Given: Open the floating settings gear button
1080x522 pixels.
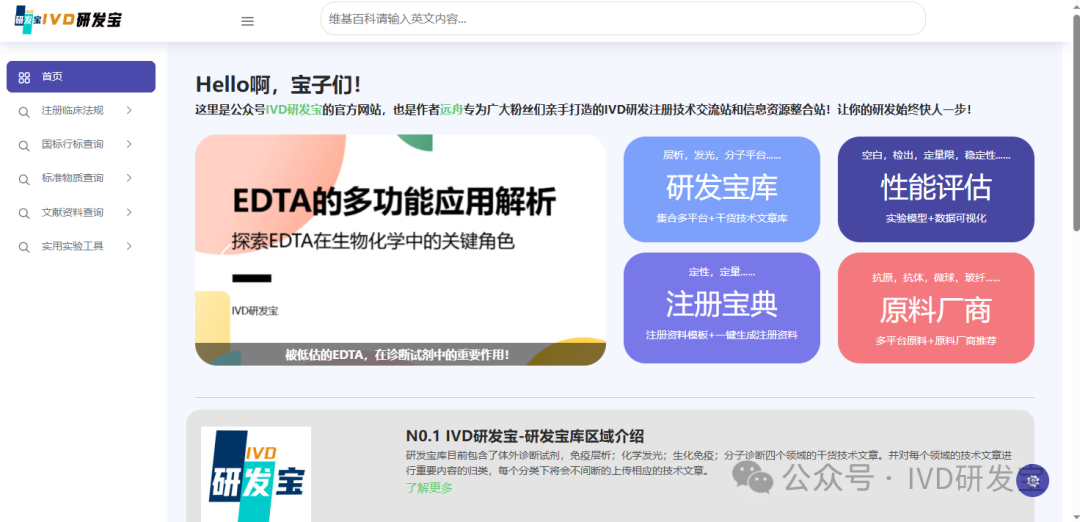Looking at the screenshot, I should (x=1032, y=481).
